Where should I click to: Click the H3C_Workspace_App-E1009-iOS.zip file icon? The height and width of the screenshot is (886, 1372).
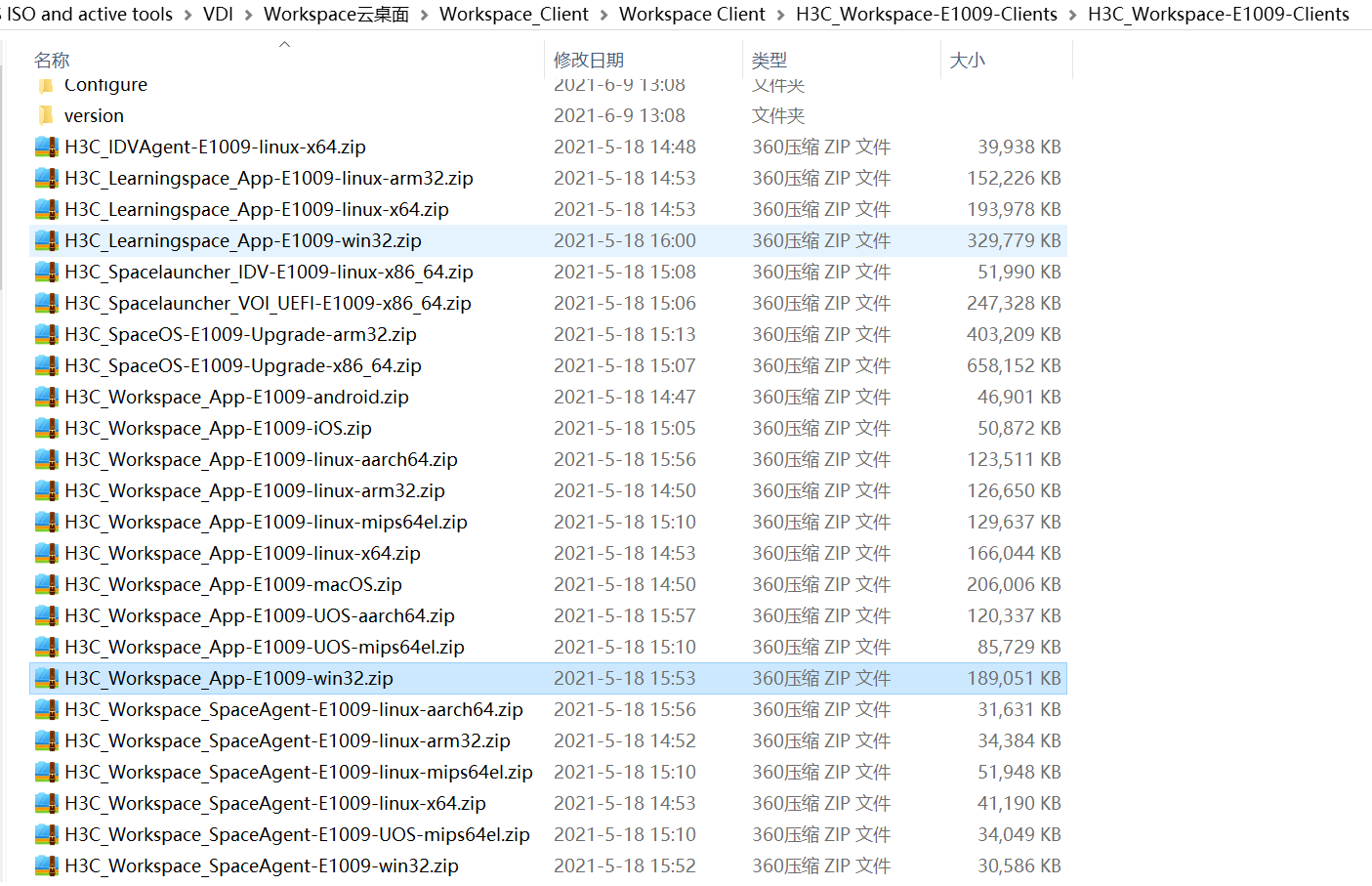tap(46, 428)
